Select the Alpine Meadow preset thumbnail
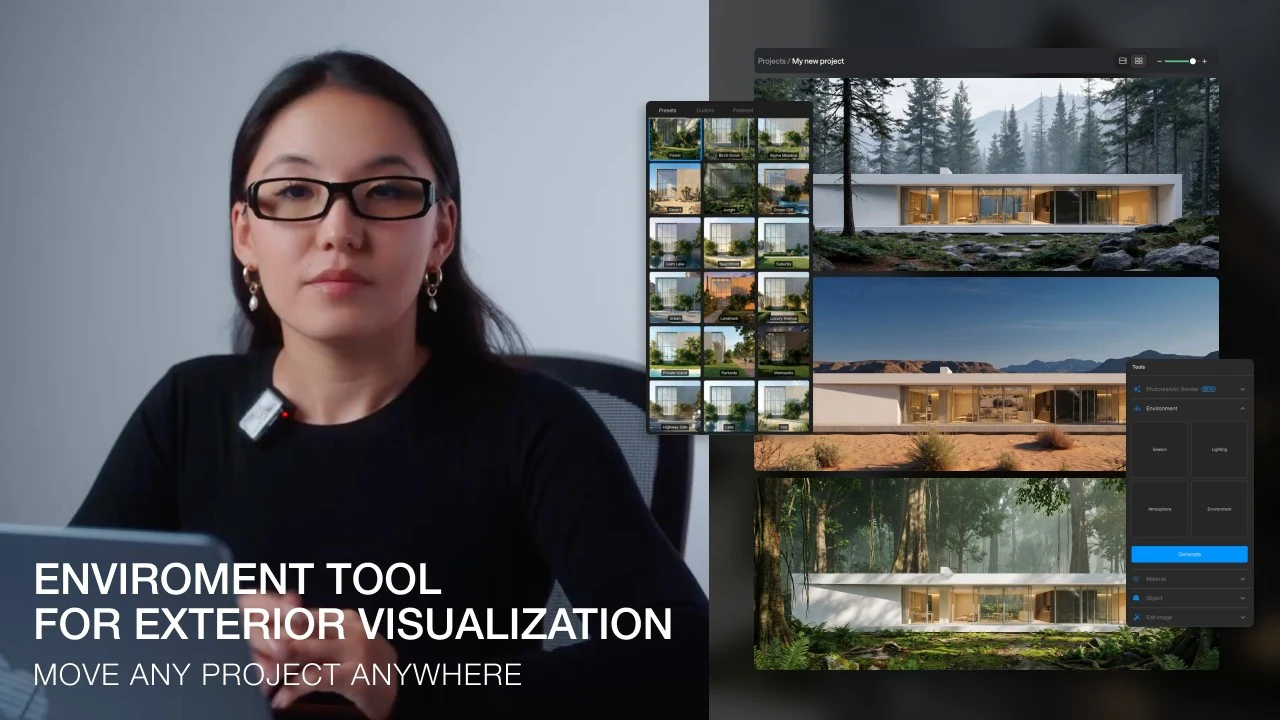This screenshot has height=720, width=1280. (x=783, y=139)
